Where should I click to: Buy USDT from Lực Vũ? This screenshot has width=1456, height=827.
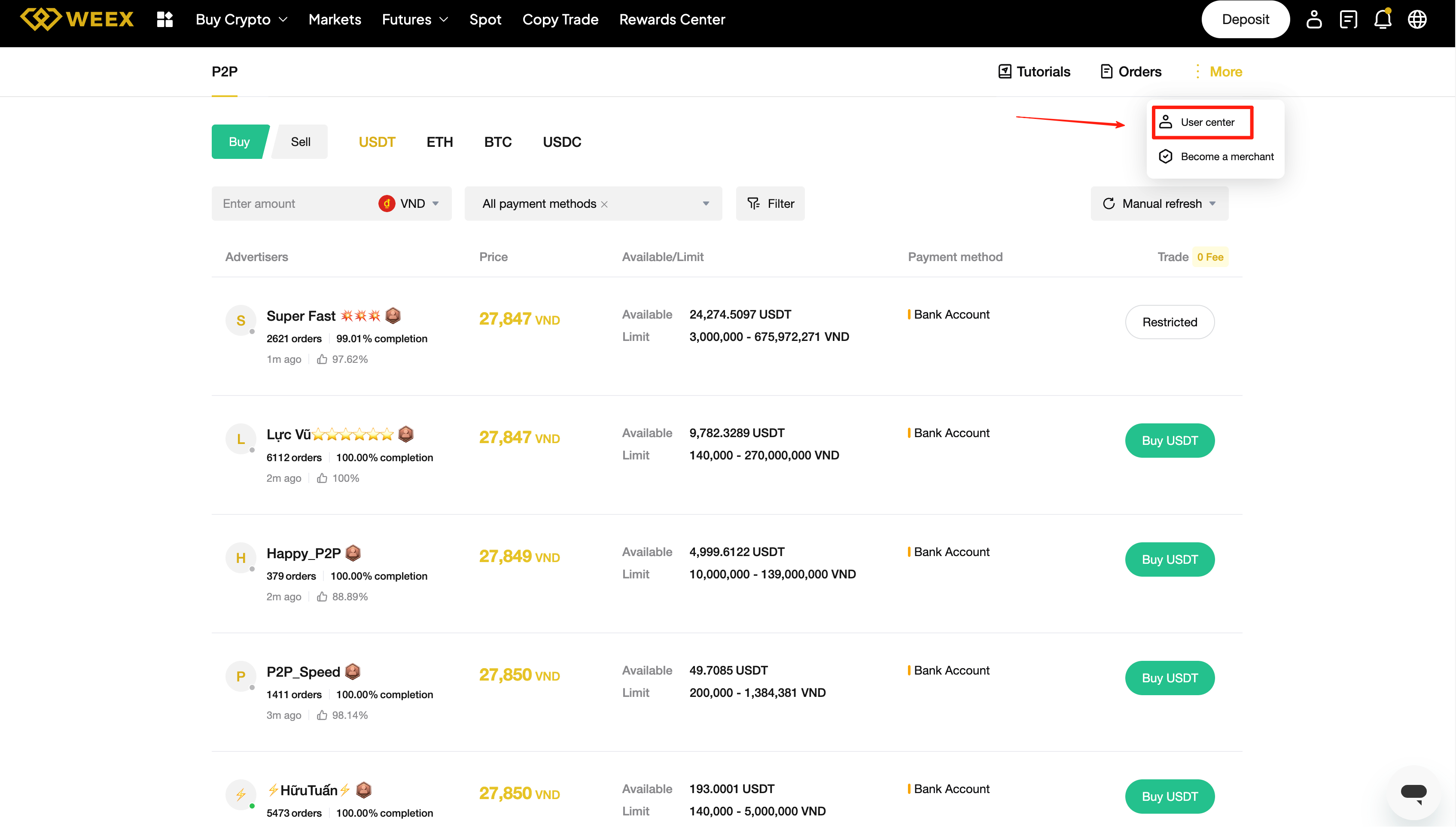pos(1169,440)
